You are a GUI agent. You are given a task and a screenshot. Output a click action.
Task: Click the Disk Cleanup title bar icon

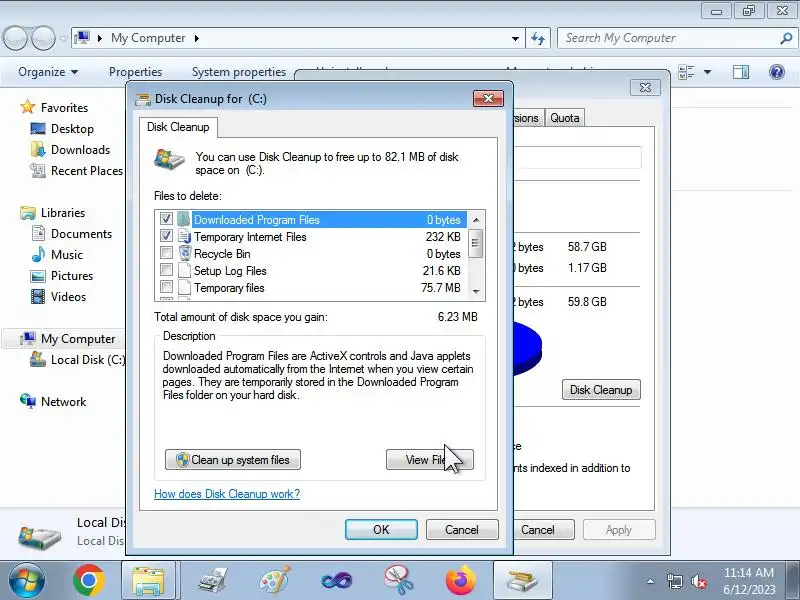pos(143,98)
